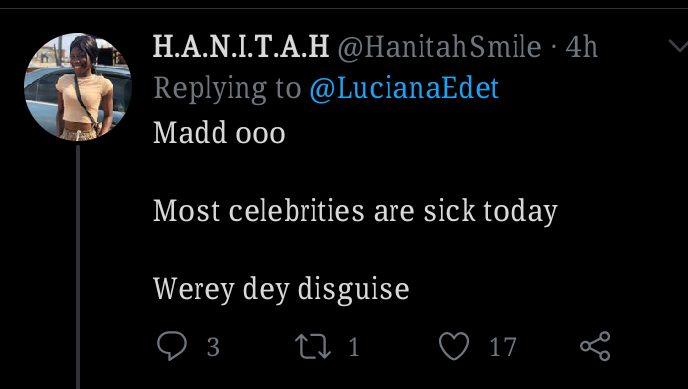The width and height of the screenshot is (688, 389).
Task: Click the reply count number 3
Action: pos(213,347)
